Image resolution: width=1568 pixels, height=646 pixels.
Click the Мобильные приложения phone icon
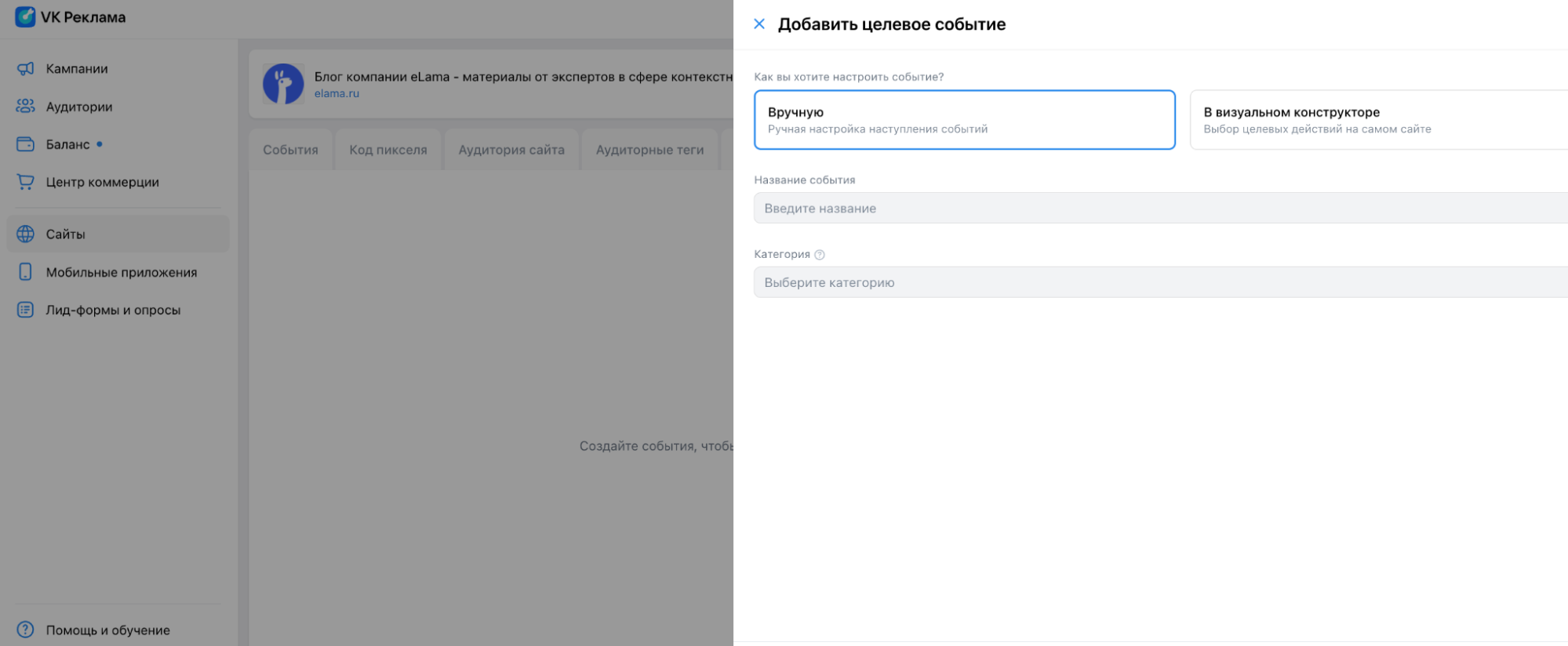25,272
